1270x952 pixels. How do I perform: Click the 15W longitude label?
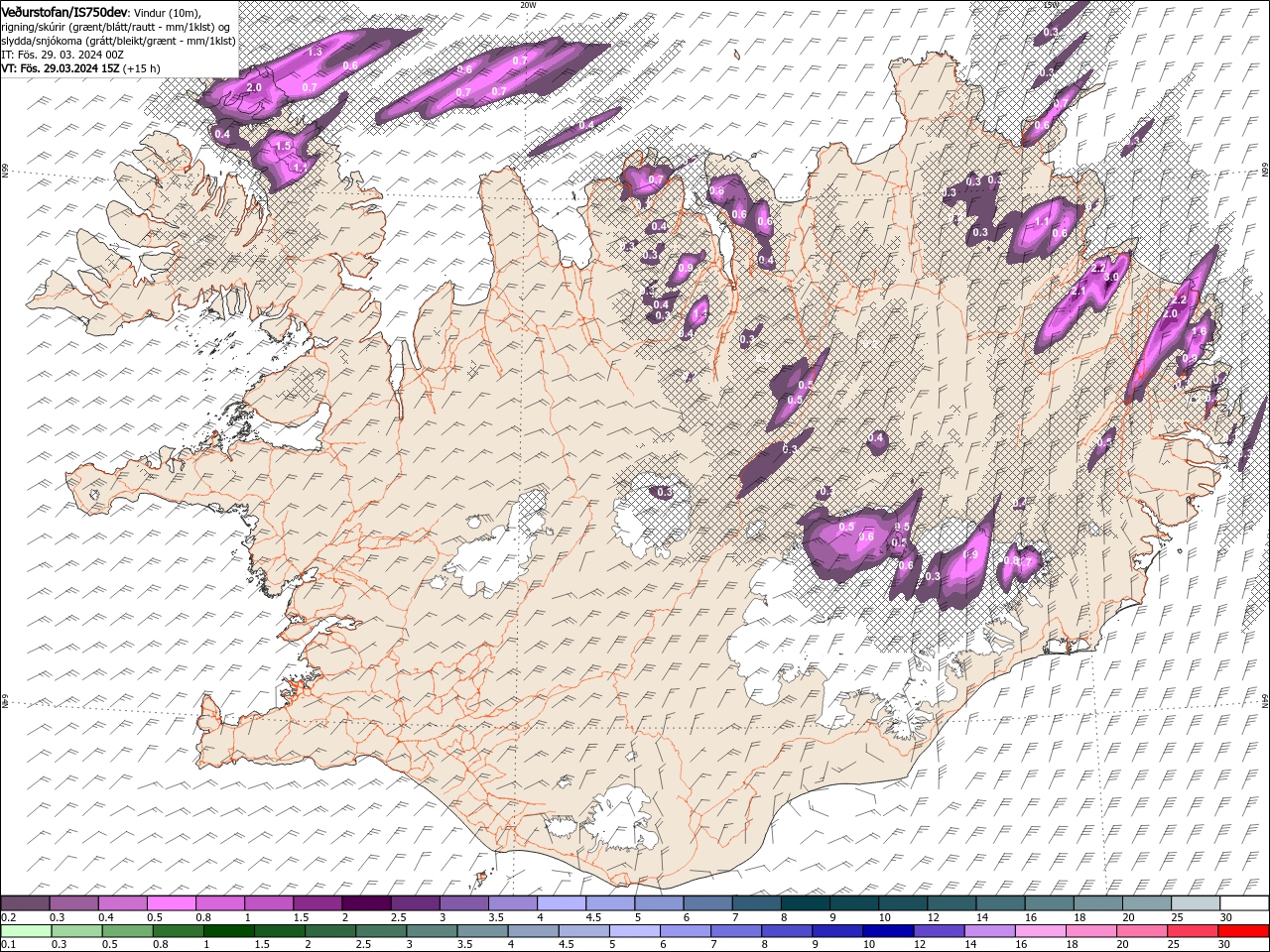pos(1051,5)
